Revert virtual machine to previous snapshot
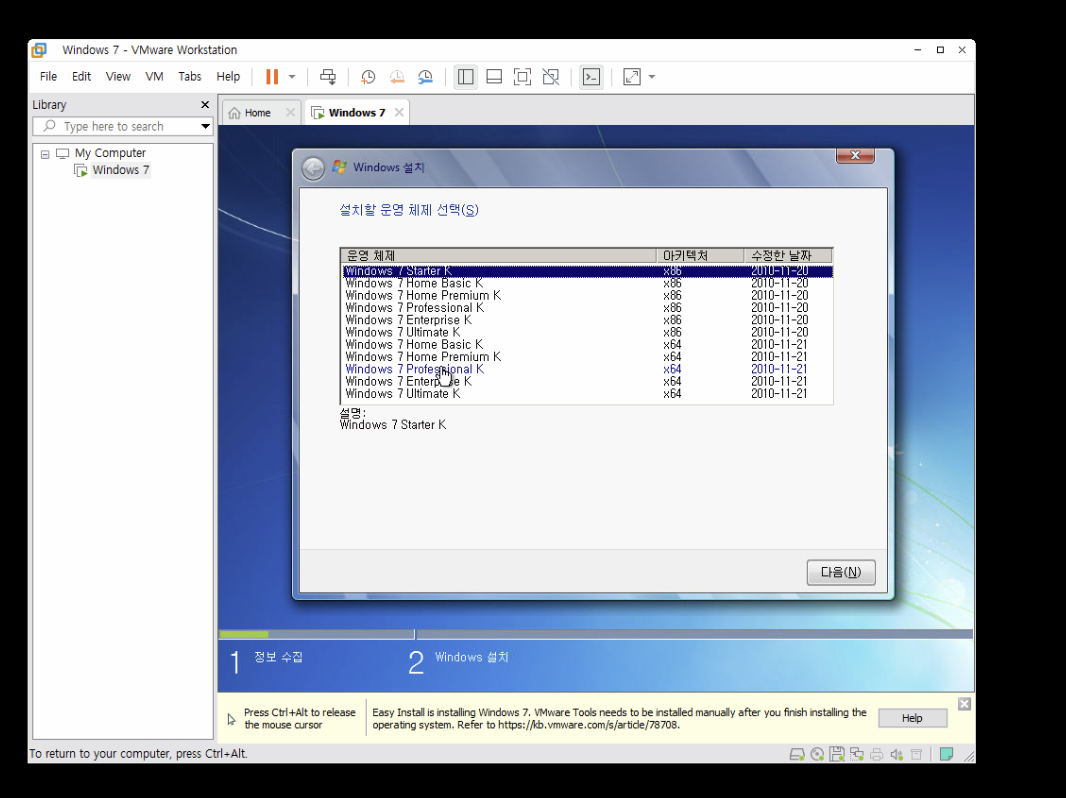1066x798 pixels. (x=396, y=77)
